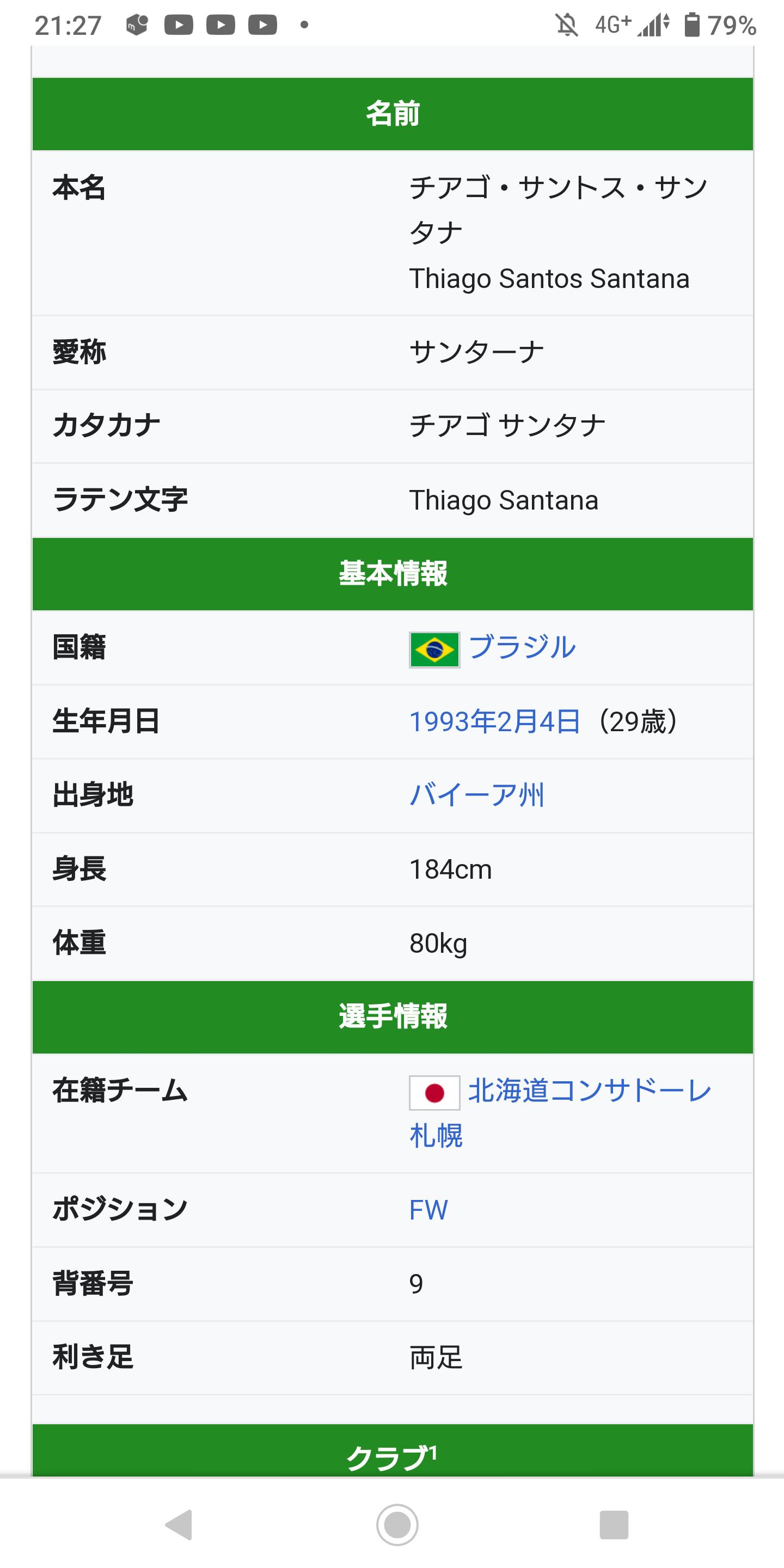
Task: Tap the Android back navigation button
Action: pyautogui.click(x=179, y=1525)
